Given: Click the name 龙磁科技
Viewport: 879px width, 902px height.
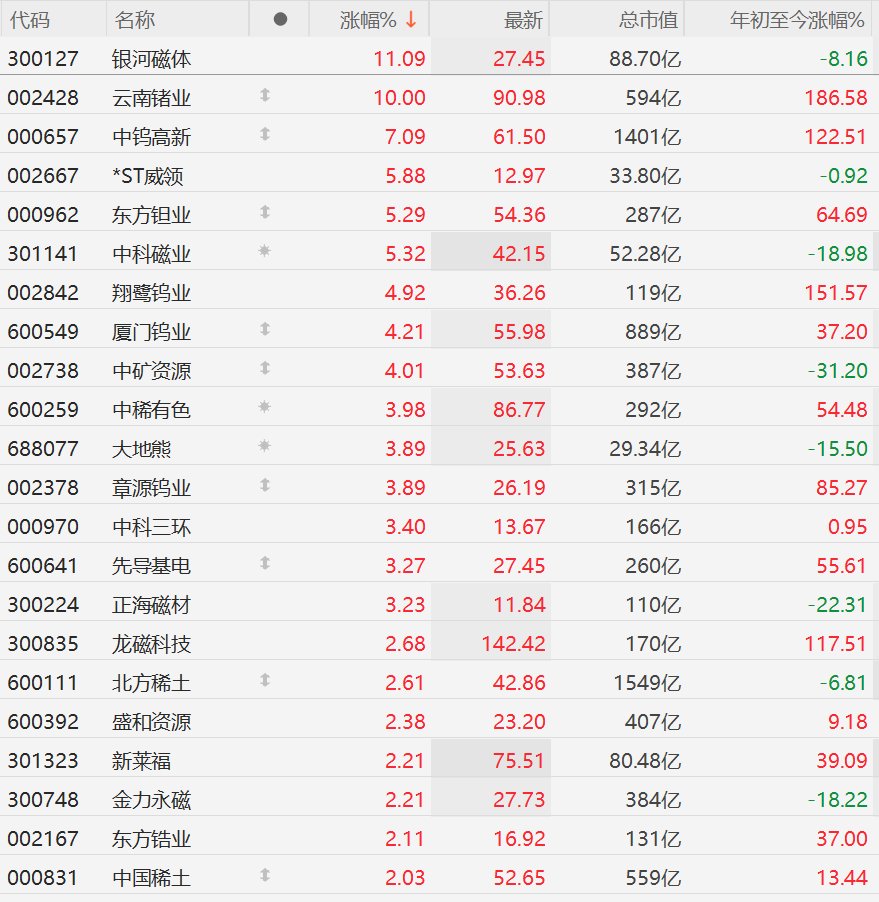Looking at the screenshot, I should click(151, 644).
